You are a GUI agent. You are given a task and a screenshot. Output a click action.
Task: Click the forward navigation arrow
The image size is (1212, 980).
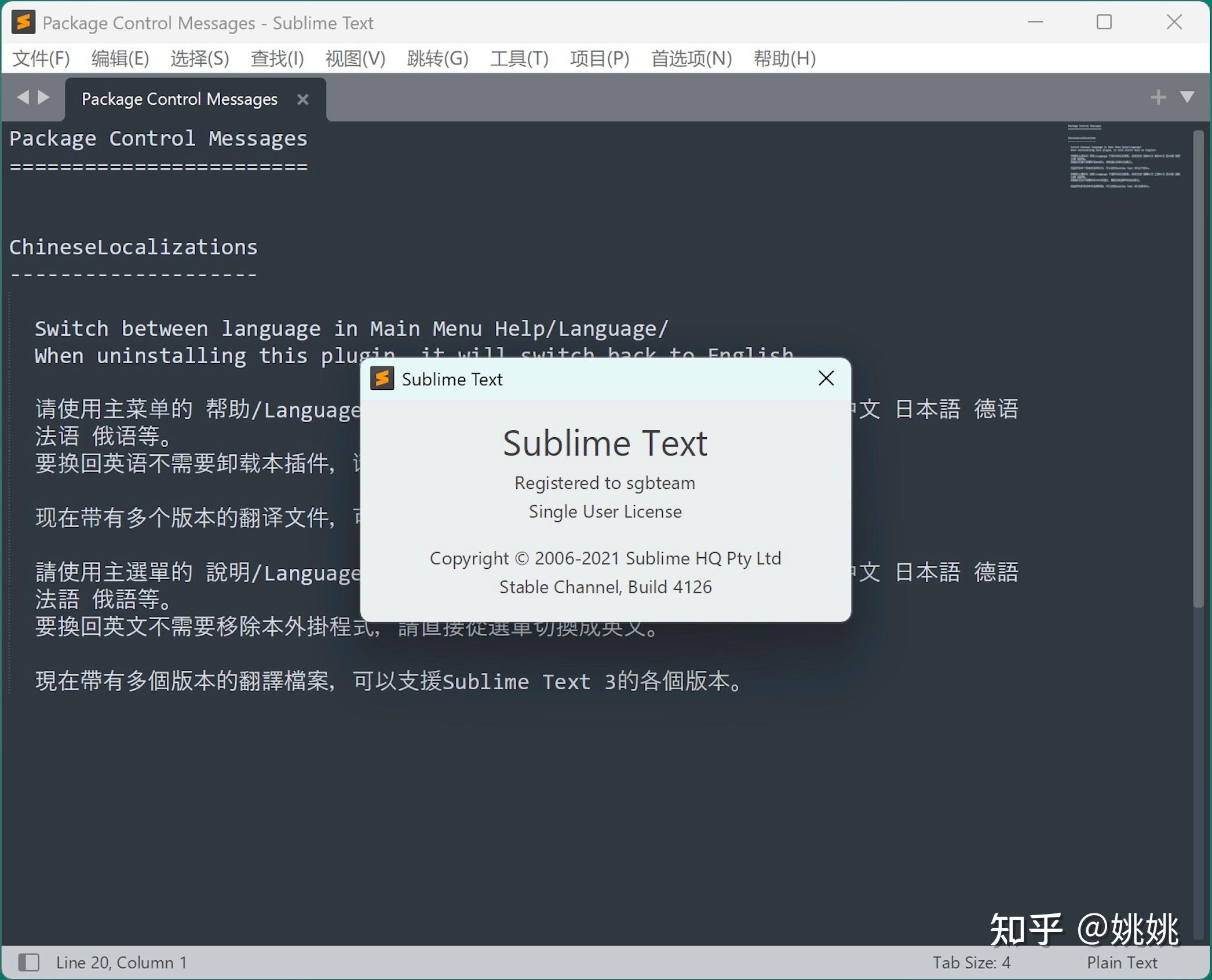coord(44,97)
